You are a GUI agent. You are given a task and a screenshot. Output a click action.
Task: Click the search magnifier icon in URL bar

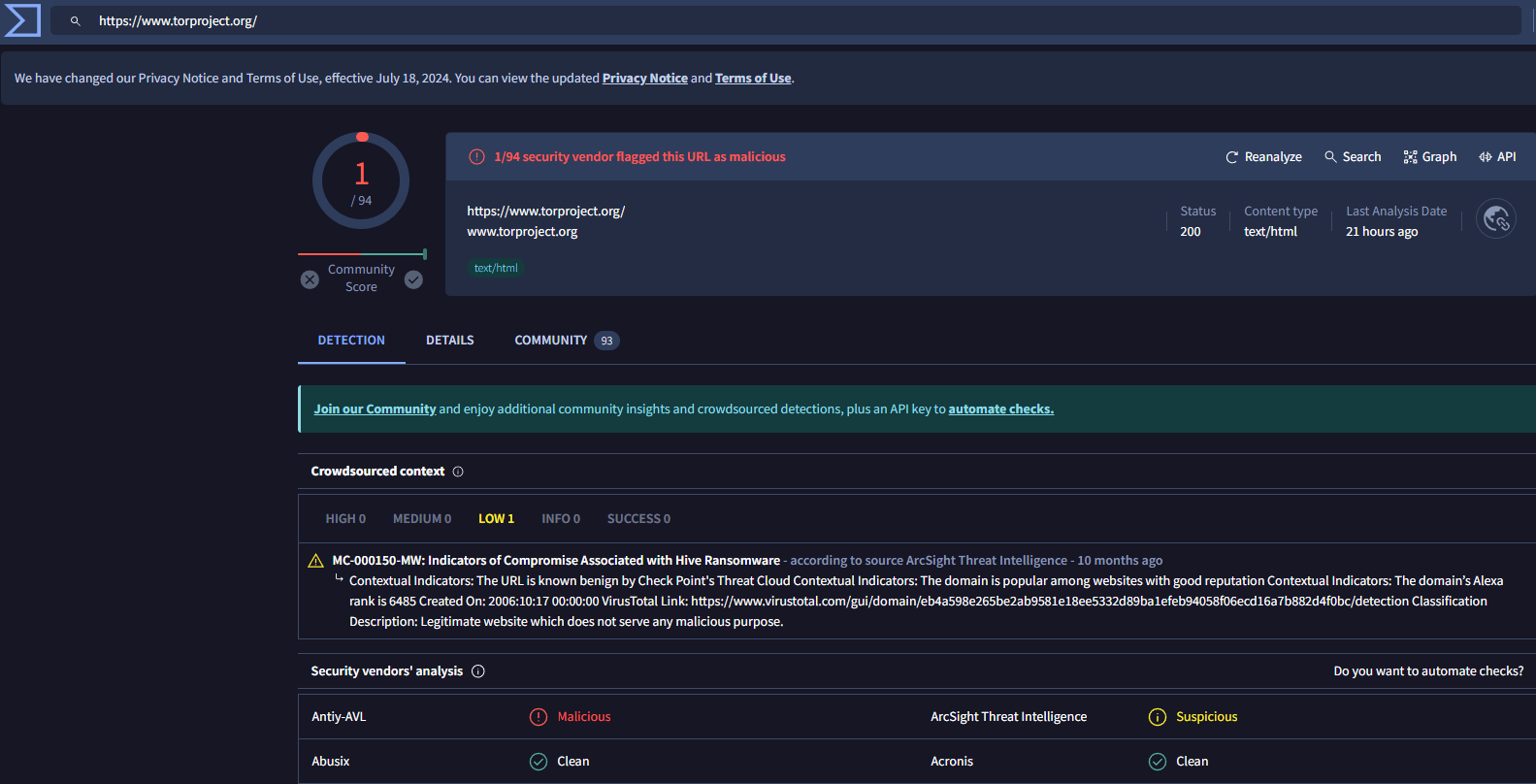click(75, 21)
